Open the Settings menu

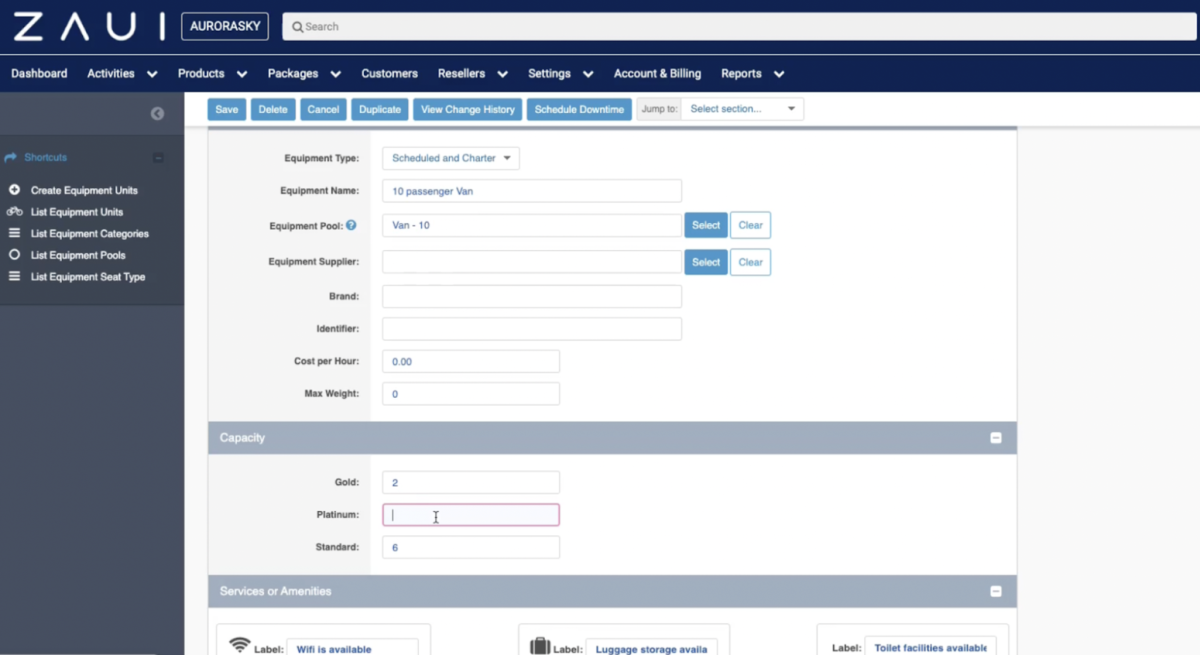pos(560,74)
